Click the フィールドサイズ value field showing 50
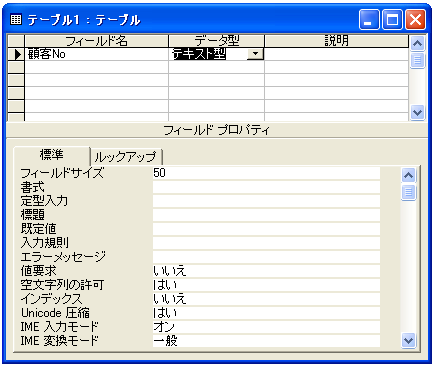Screen dimensions: 433x368 (266, 173)
